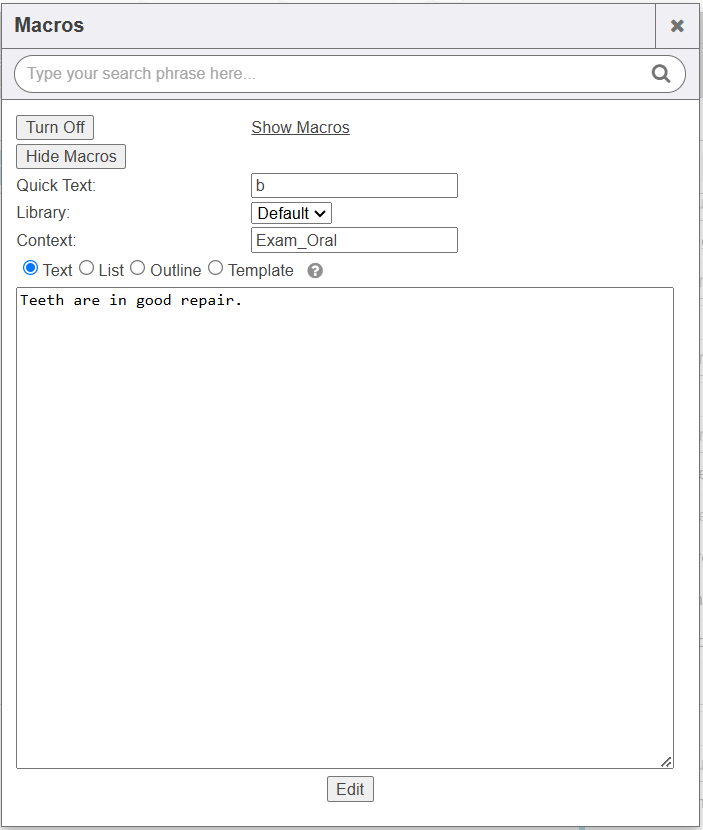Click the textarea resize handle corner

click(666, 762)
